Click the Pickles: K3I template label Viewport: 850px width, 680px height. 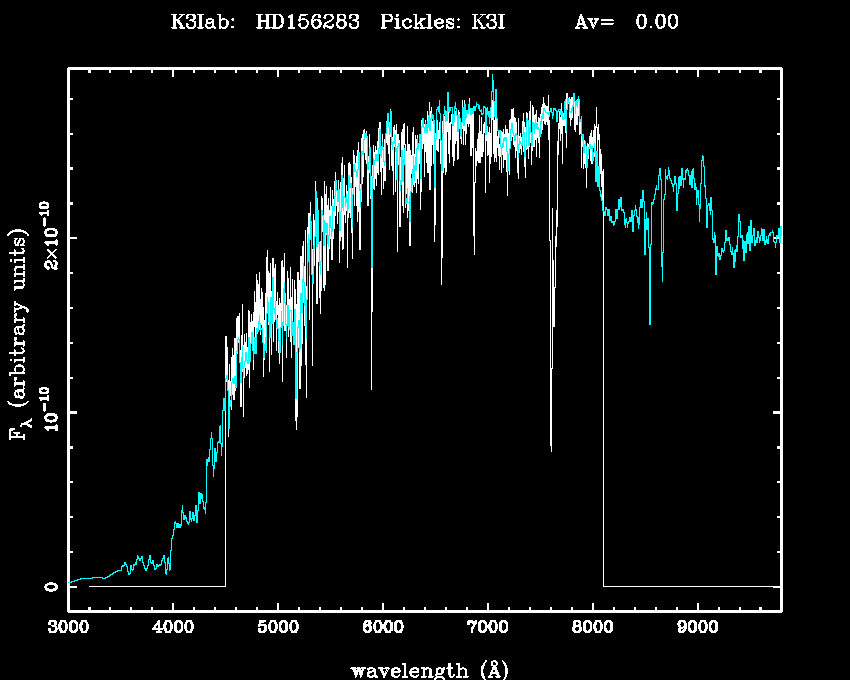tap(442, 22)
